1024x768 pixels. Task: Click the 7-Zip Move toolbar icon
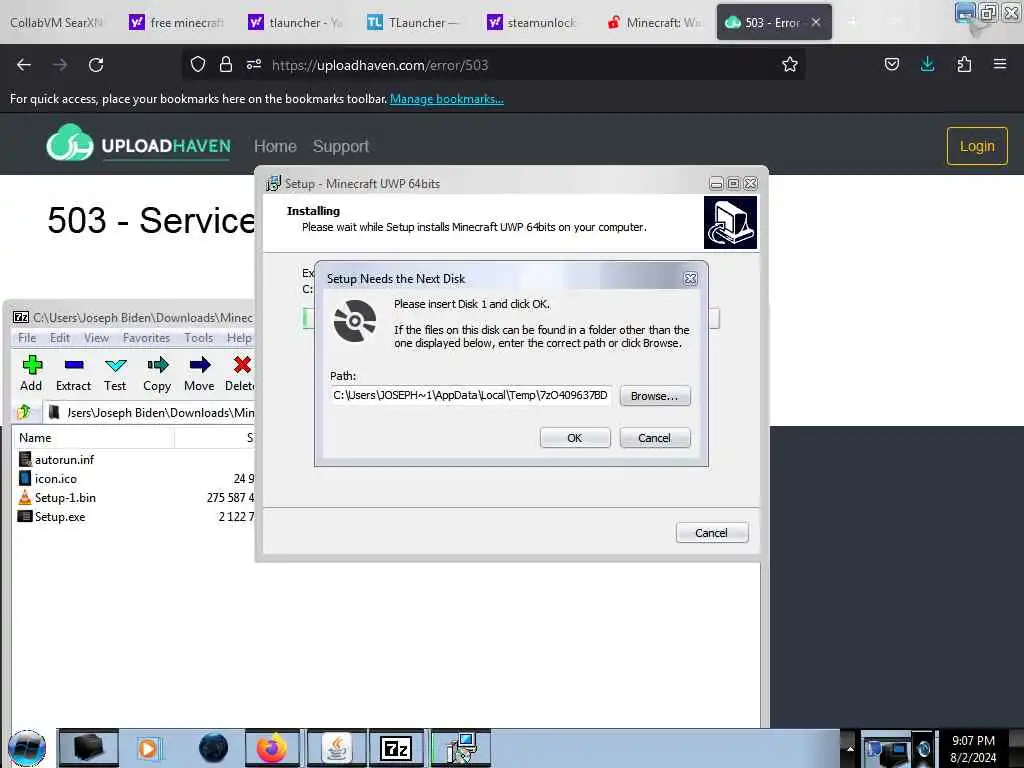click(x=200, y=365)
